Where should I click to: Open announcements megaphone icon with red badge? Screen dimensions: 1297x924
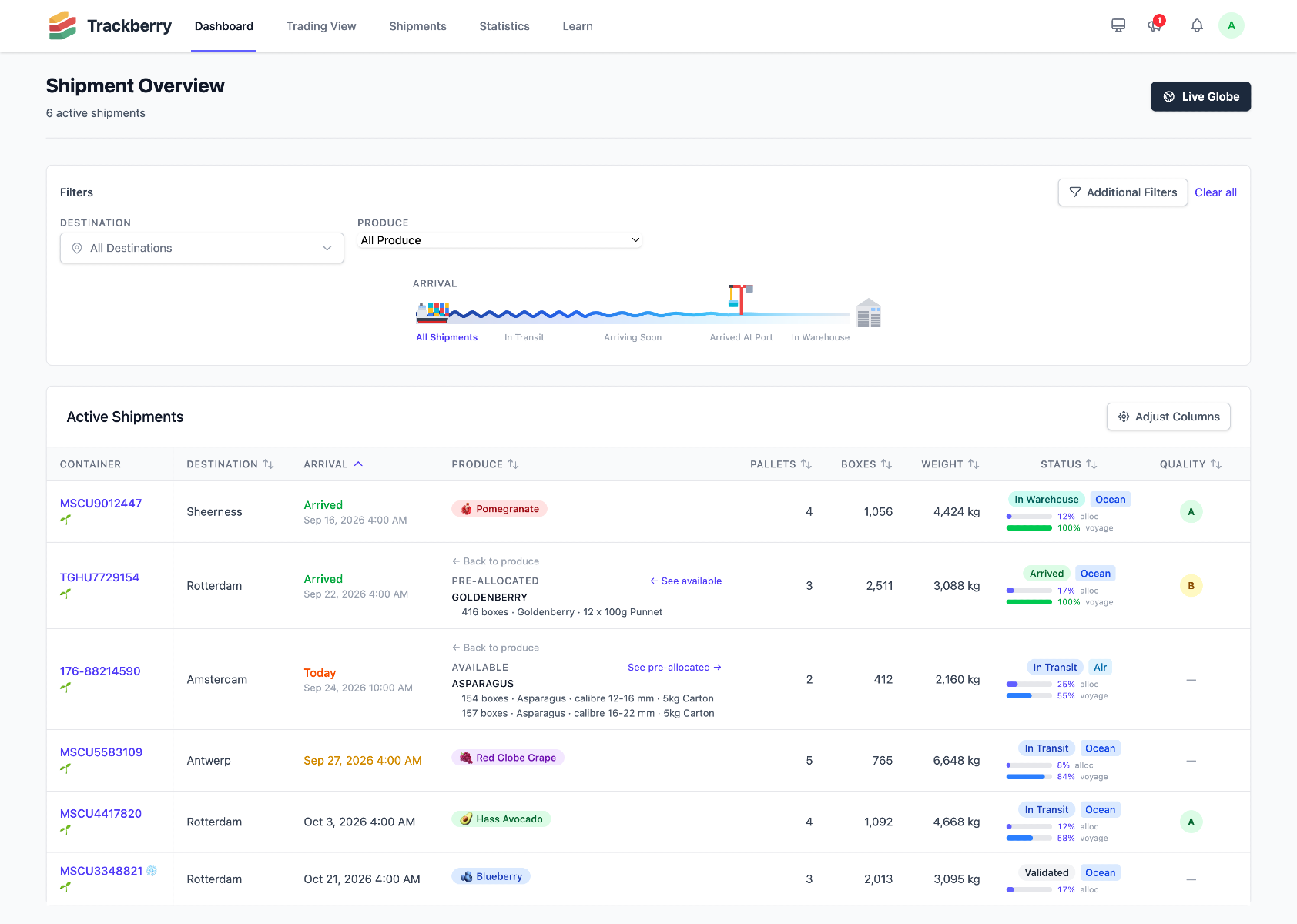[1155, 25]
